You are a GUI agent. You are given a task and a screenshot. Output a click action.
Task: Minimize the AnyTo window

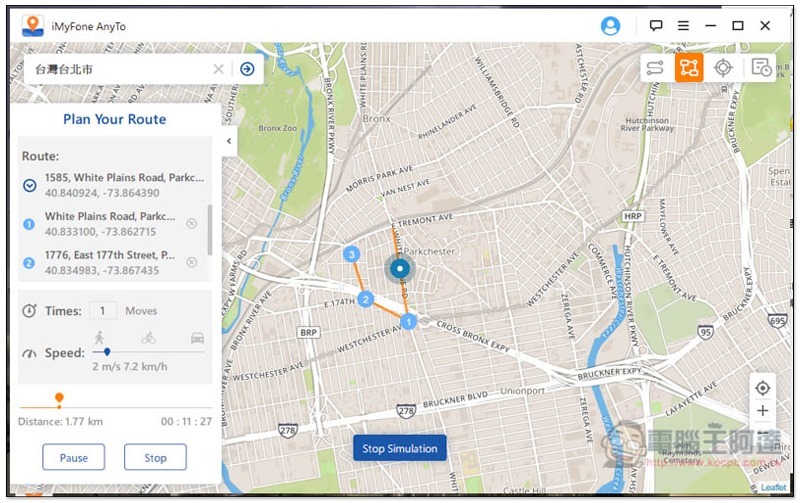711,26
